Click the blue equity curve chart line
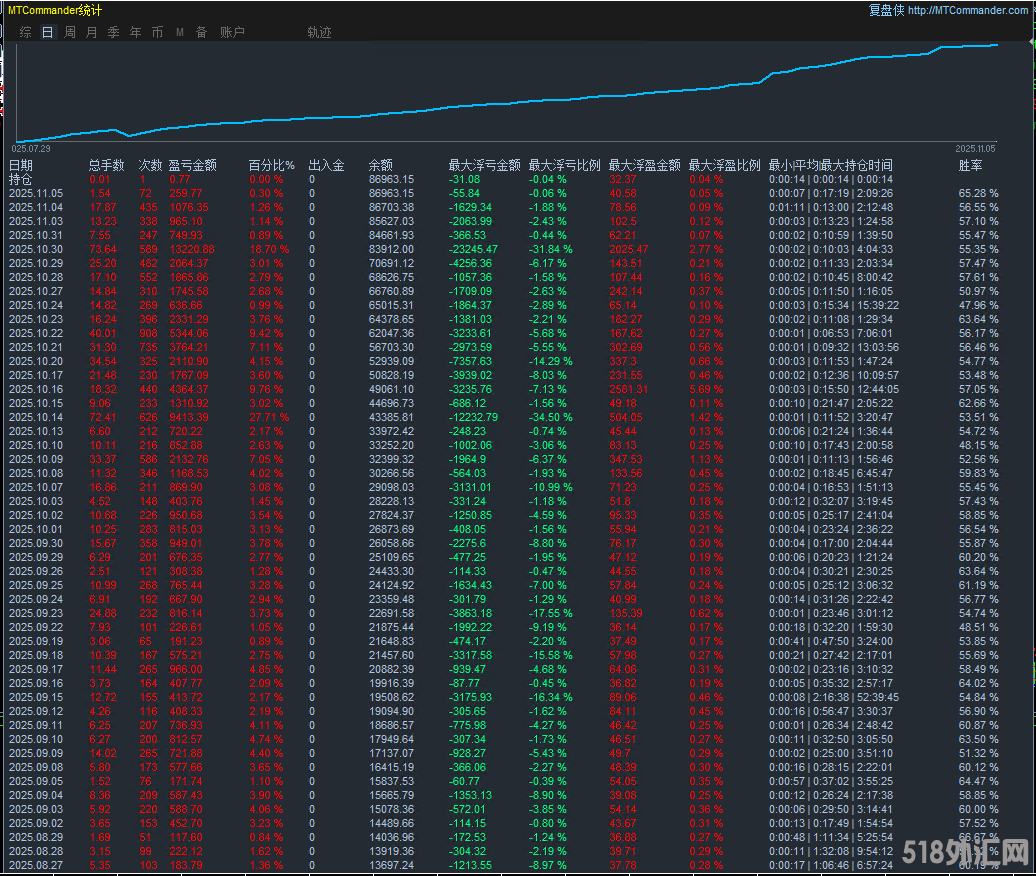Screen dimensions: 1036x876 (x=500, y=103)
